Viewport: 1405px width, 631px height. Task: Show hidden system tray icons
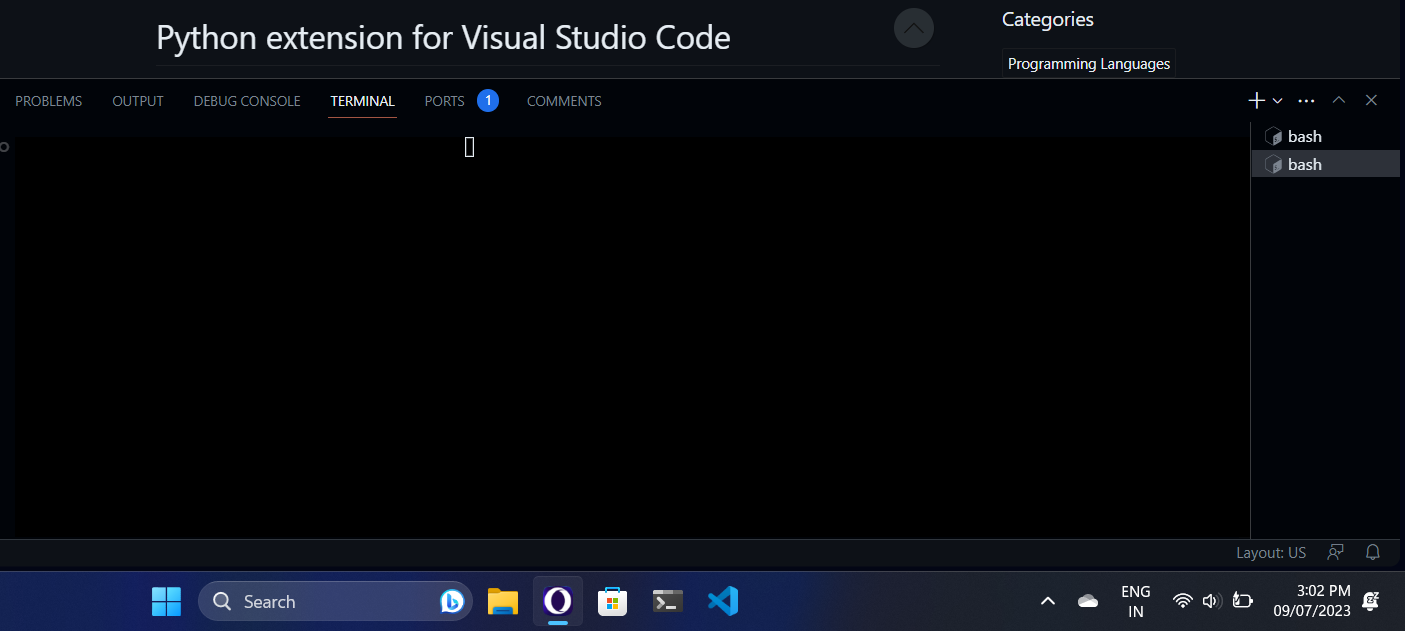tap(1047, 601)
